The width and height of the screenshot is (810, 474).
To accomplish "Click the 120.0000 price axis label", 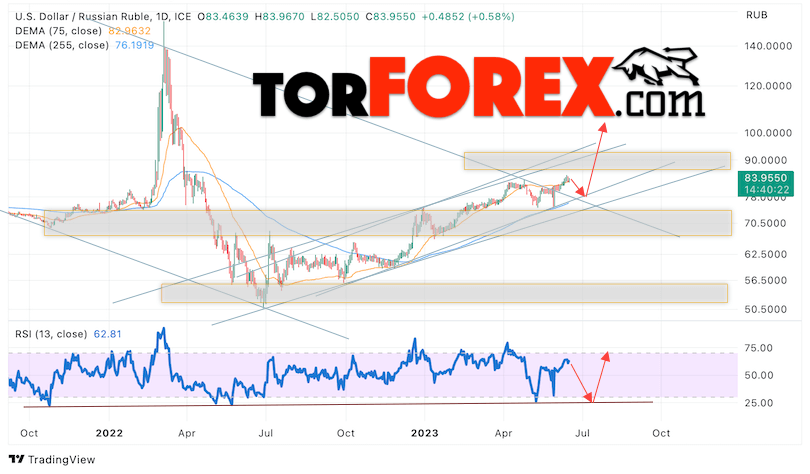I will tap(768, 86).
